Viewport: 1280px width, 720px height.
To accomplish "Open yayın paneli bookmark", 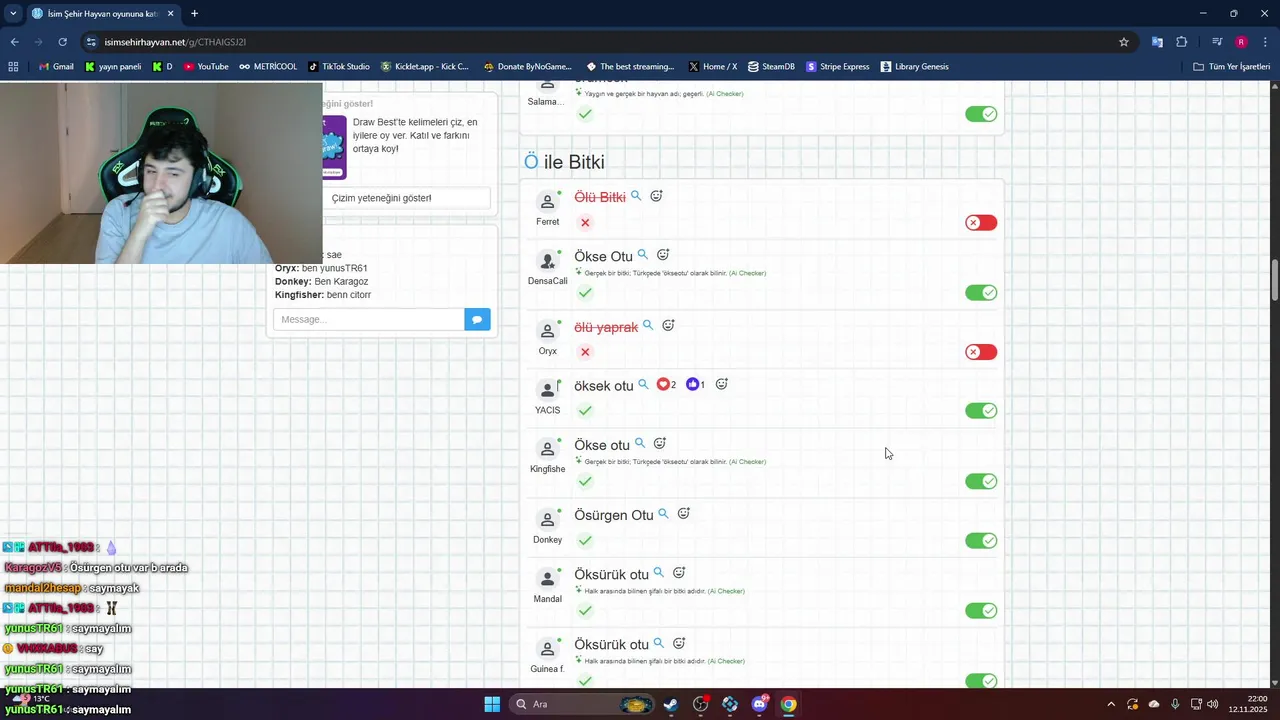I will 113,66.
